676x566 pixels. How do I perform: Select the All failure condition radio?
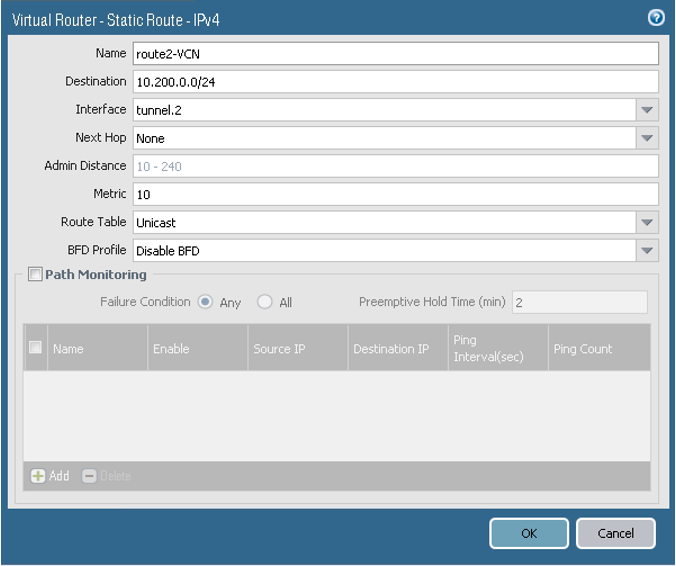pyautogui.click(x=265, y=302)
